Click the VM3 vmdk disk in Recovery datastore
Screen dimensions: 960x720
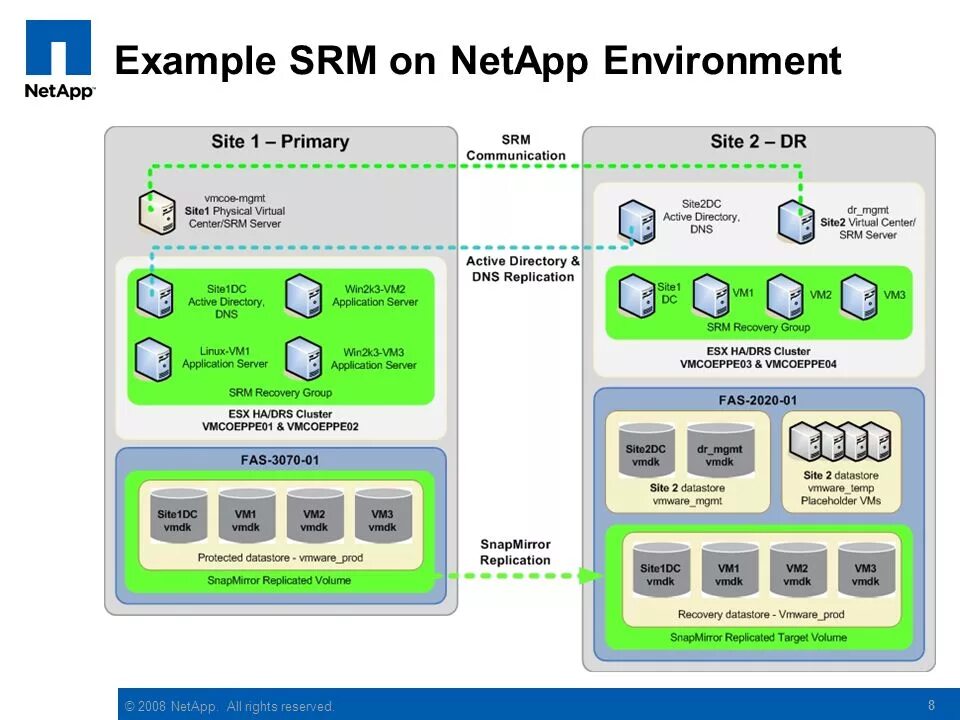(866, 570)
